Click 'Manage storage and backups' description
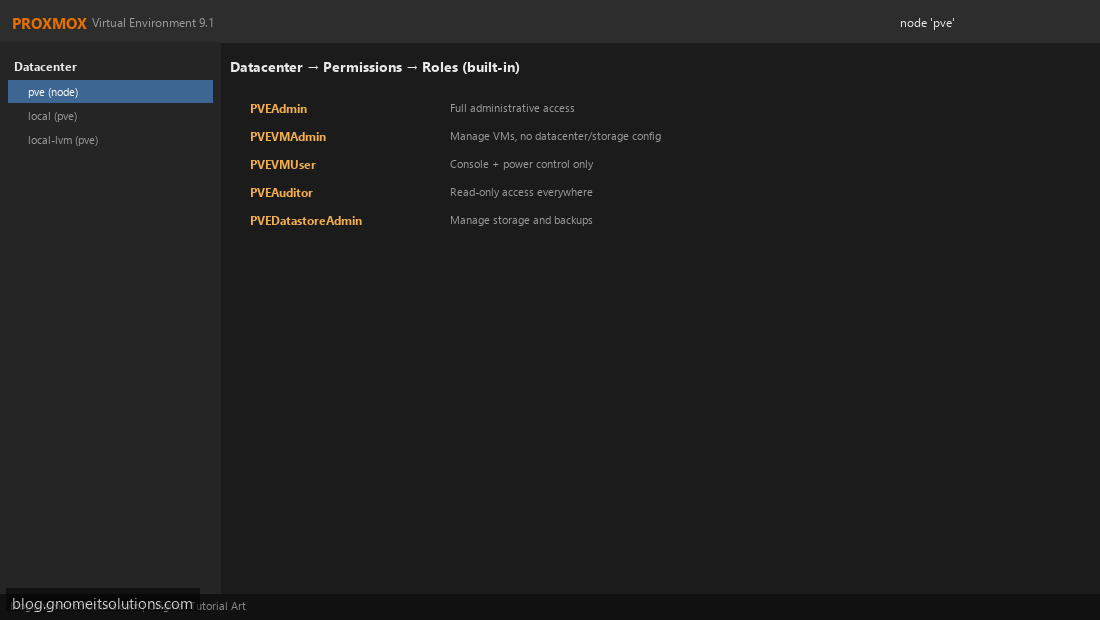The height and width of the screenshot is (620, 1100). [x=521, y=220]
